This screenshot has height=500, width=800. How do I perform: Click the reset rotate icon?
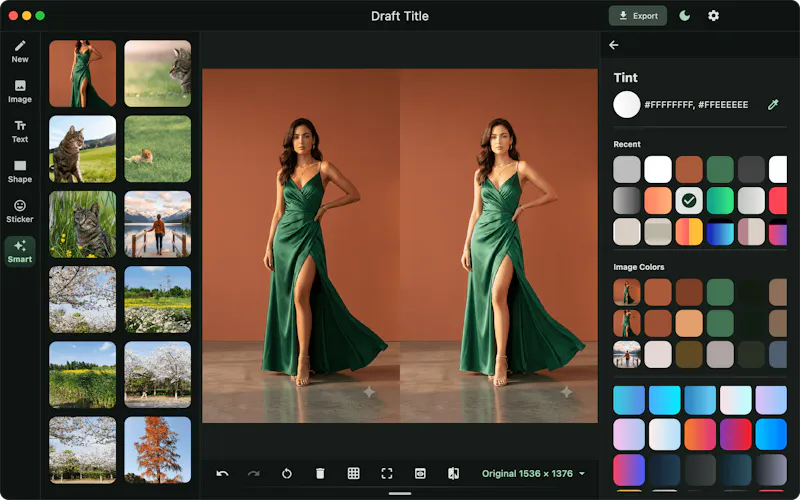pyautogui.click(x=287, y=473)
